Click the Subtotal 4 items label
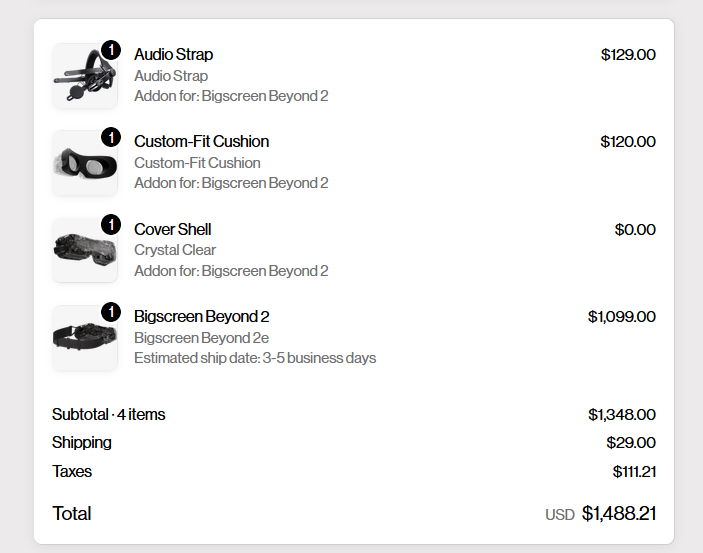Image resolution: width=703 pixels, height=553 pixels. tap(108, 414)
